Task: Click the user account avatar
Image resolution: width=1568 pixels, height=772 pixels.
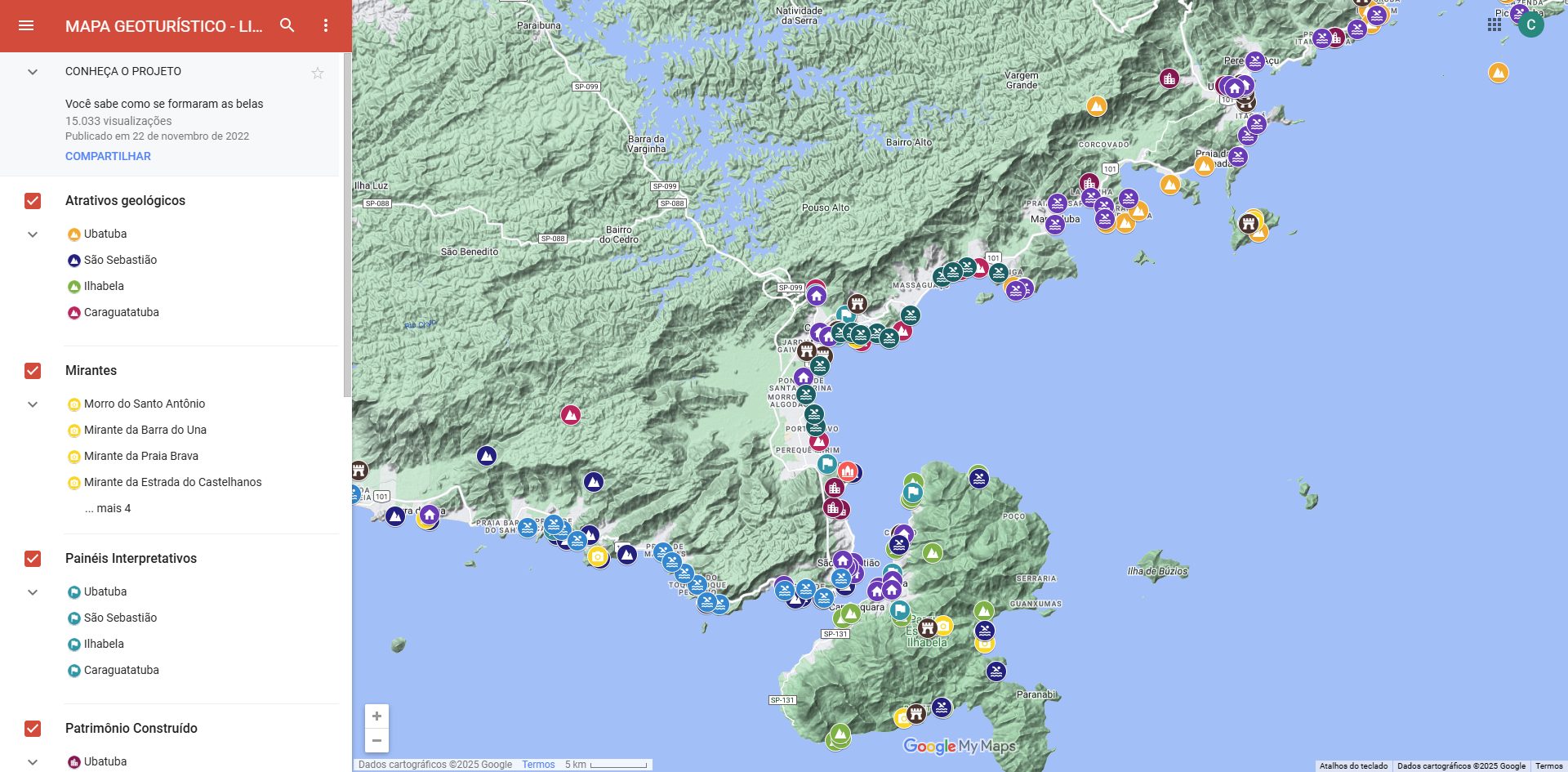Action: click(x=1530, y=25)
